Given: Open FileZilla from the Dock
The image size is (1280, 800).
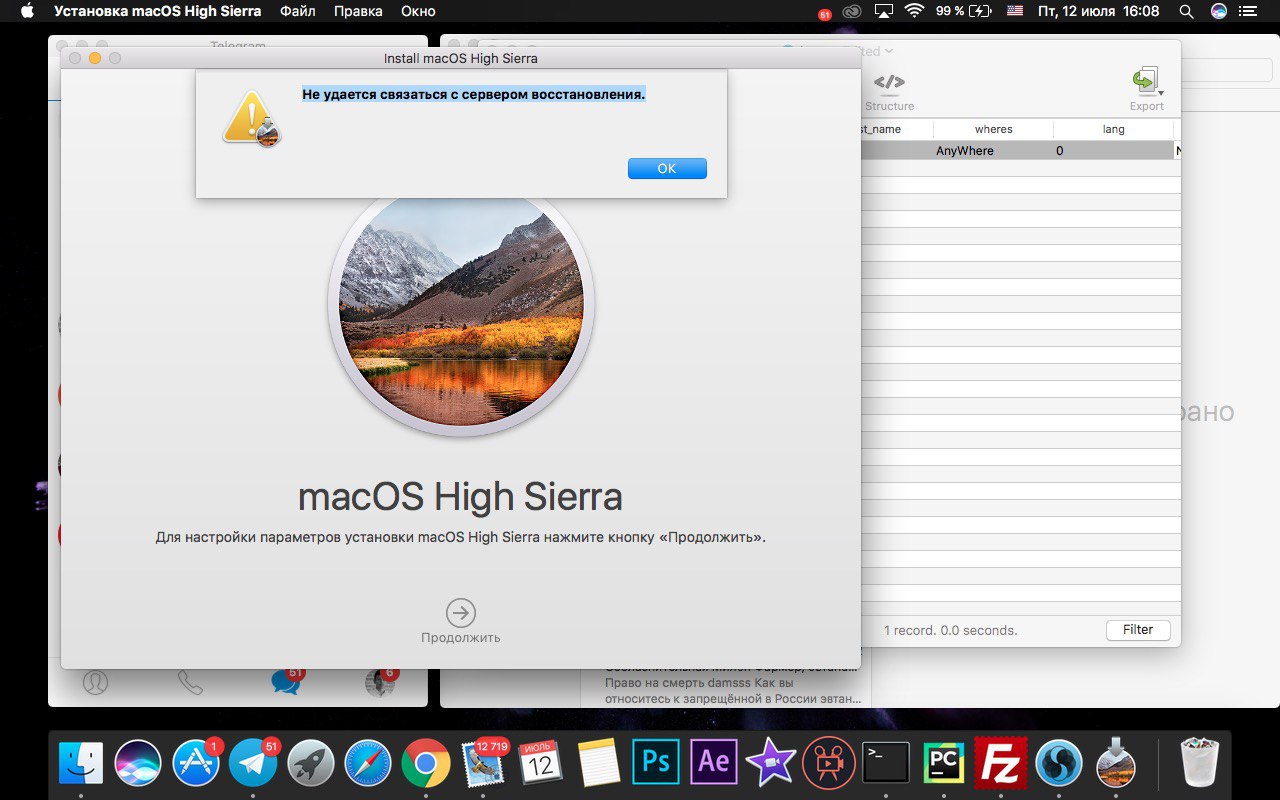Looking at the screenshot, I should (x=1000, y=764).
